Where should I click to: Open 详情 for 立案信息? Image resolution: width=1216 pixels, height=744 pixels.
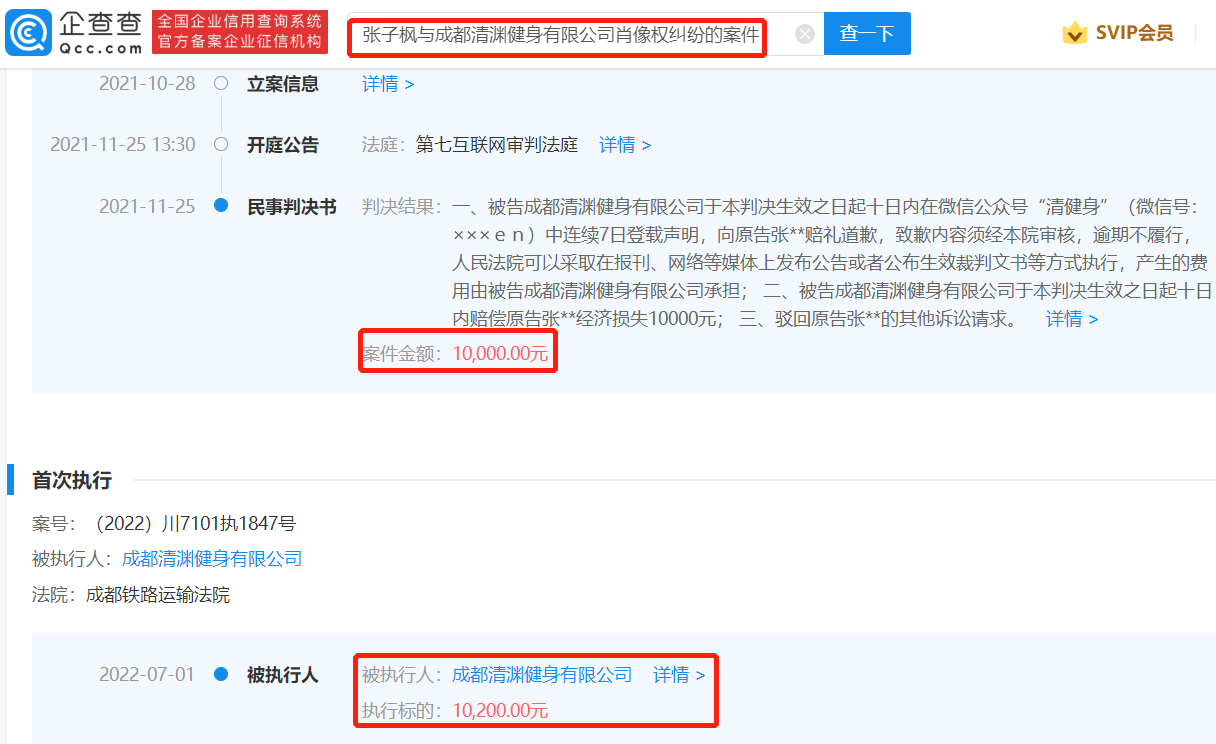coord(388,84)
